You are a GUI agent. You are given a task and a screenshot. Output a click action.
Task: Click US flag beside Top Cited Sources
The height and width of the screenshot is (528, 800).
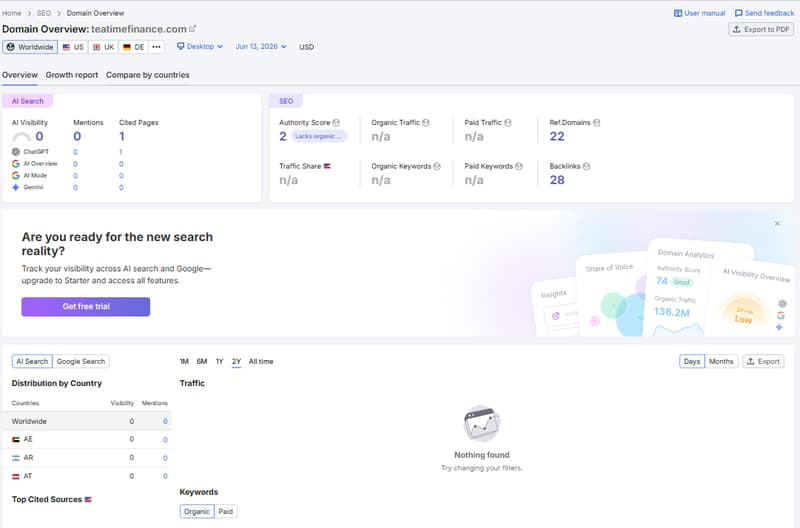88,499
